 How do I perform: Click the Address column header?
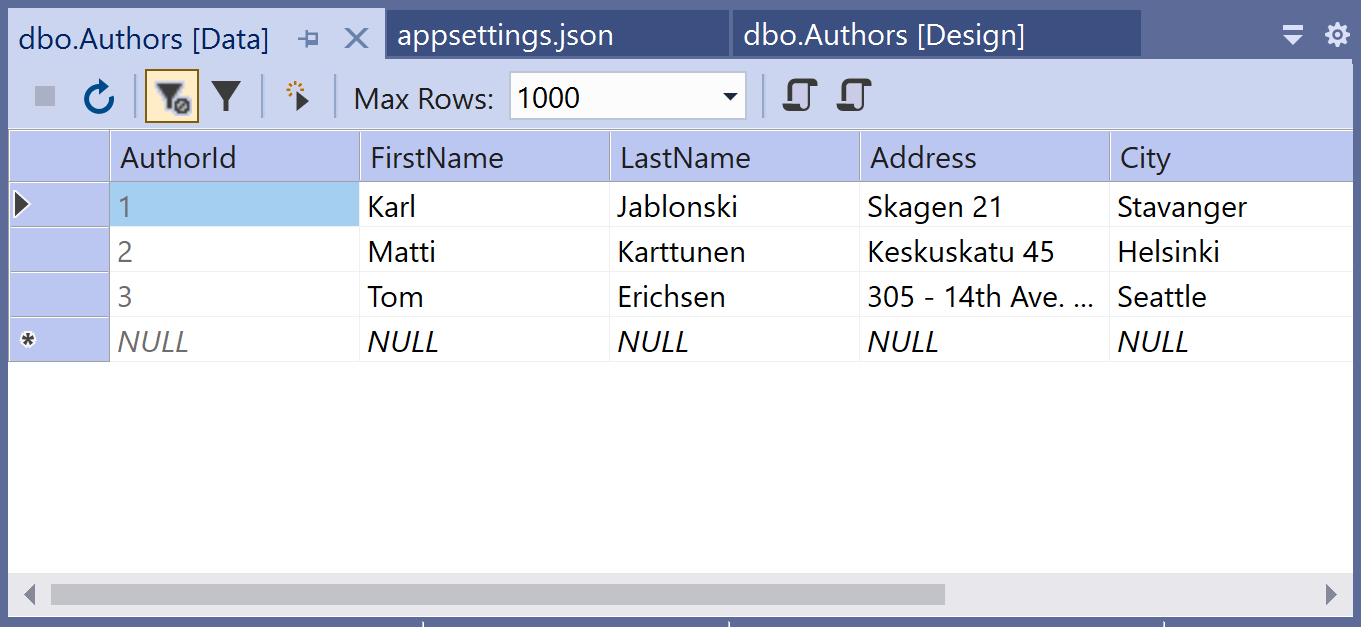[x=985, y=157]
